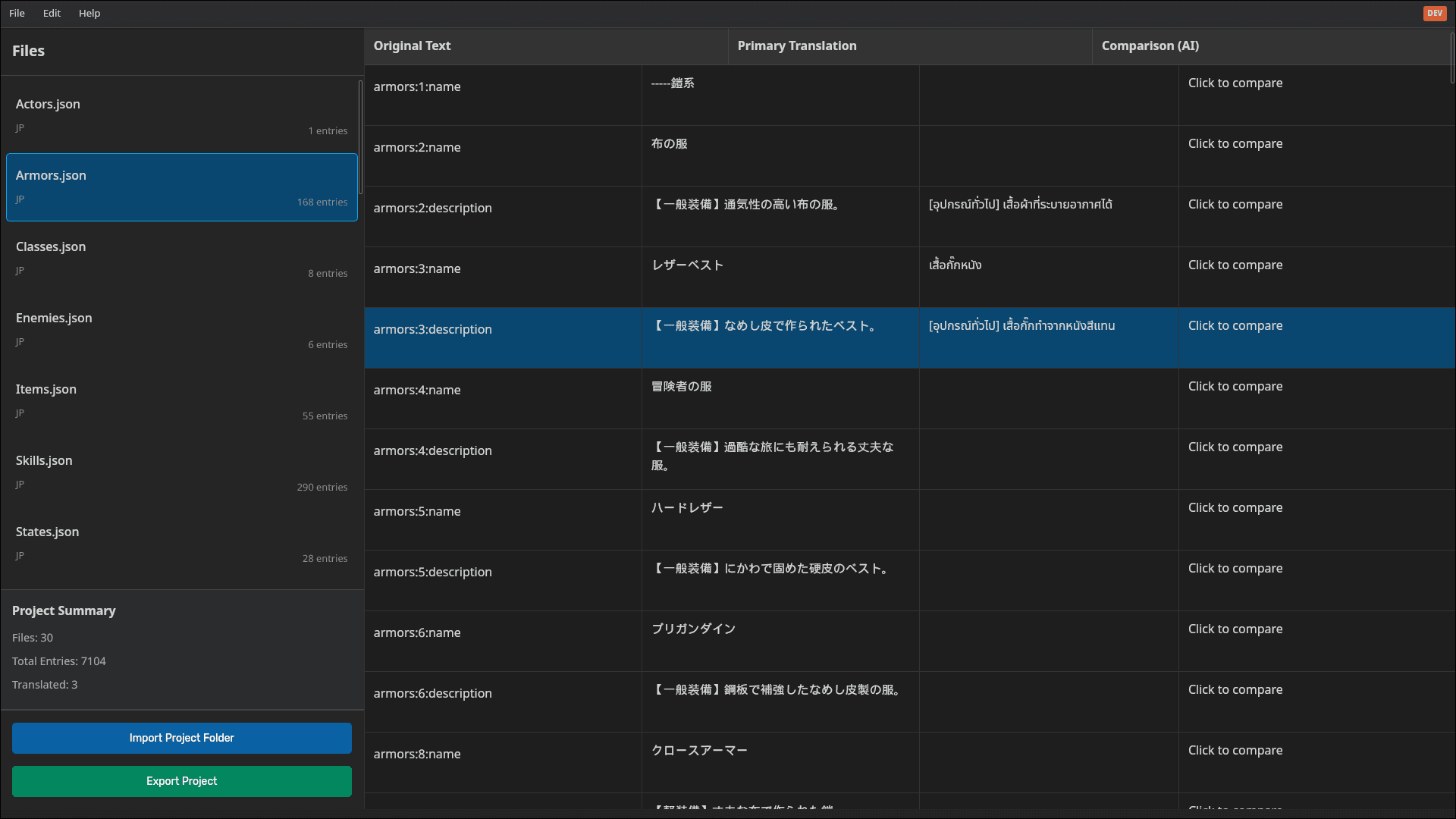Click the Thai translation for armors:3:name

click(955, 265)
